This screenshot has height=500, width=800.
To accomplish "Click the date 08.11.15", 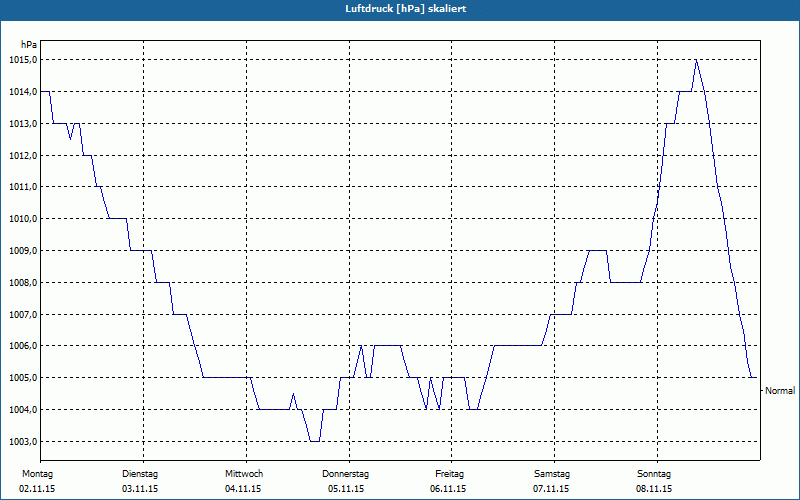I will (654, 489).
